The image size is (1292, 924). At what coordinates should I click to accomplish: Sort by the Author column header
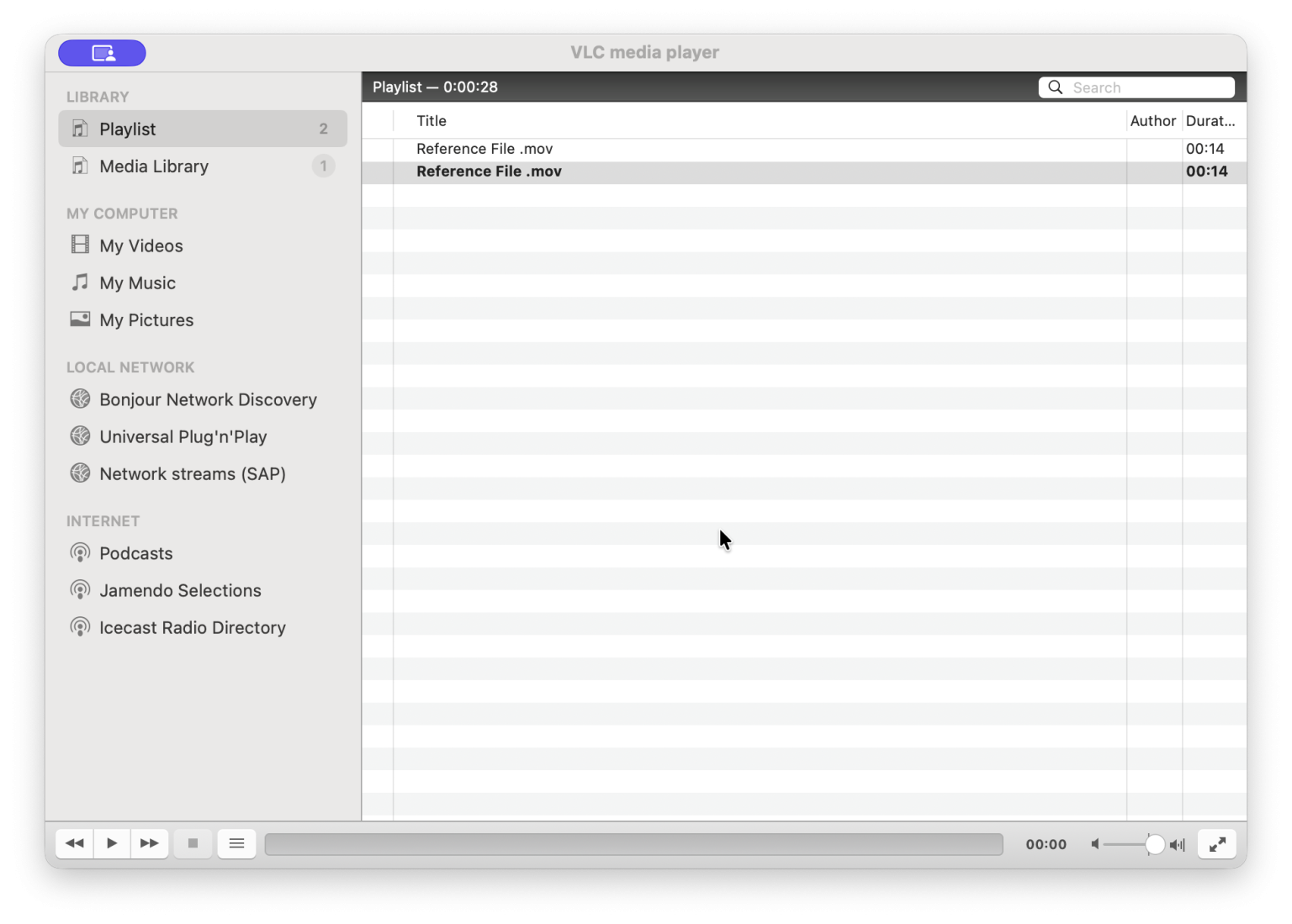pyautogui.click(x=1153, y=121)
